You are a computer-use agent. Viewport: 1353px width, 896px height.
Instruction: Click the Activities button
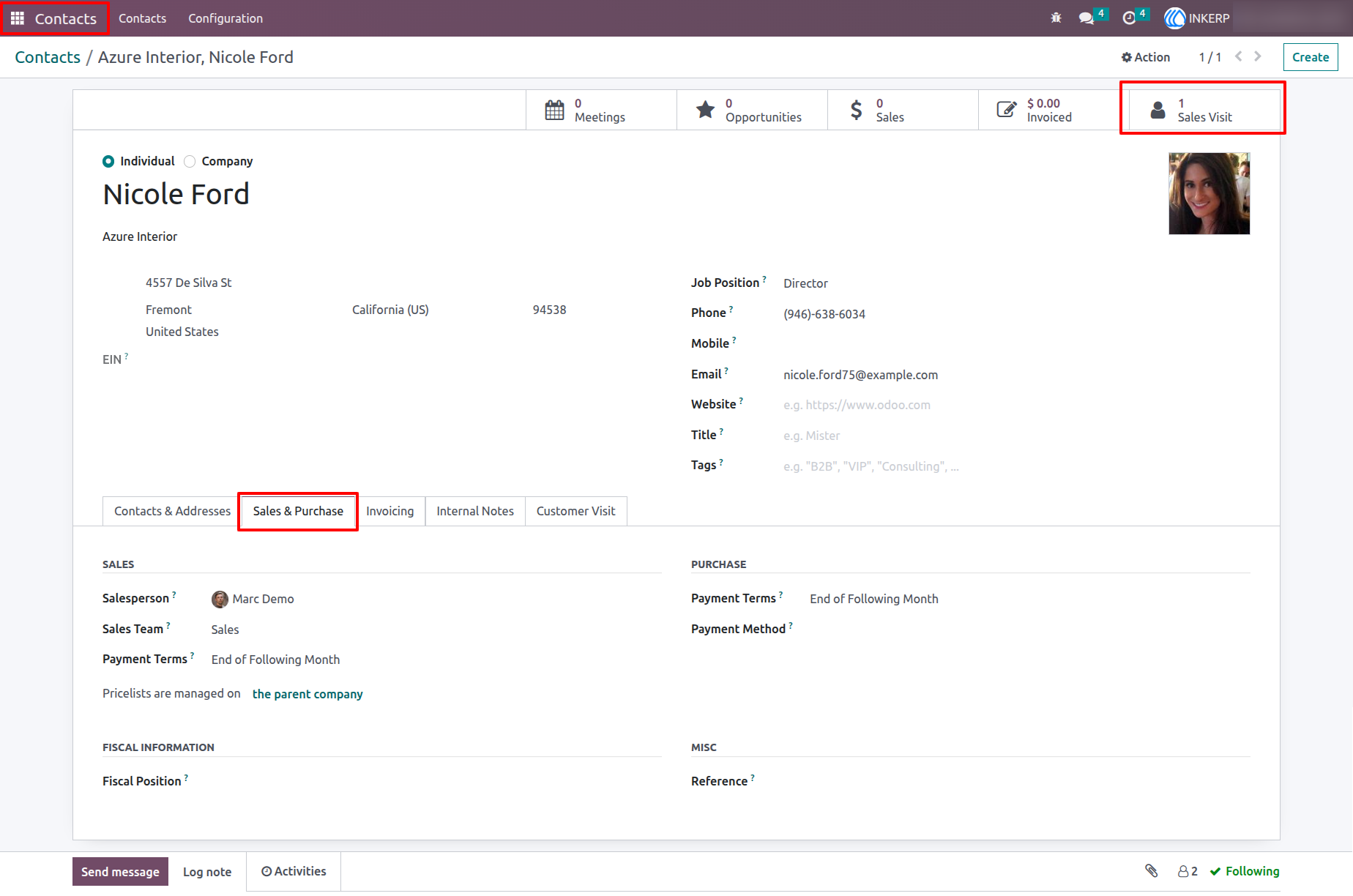point(294,871)
